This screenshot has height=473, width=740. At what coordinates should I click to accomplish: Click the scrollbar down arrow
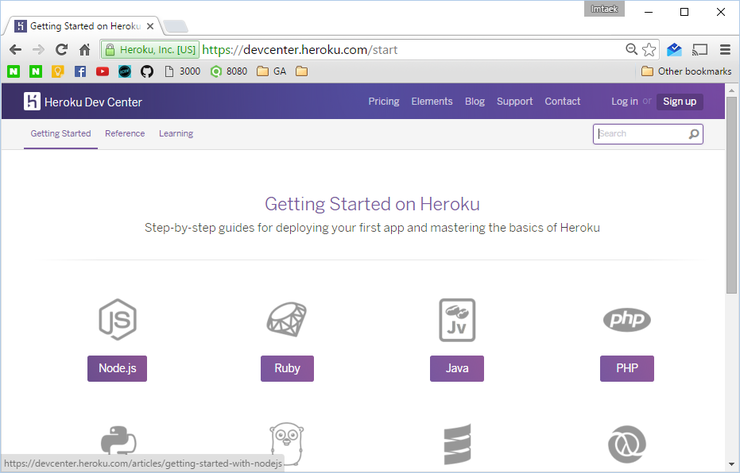(x=732, y=464)
